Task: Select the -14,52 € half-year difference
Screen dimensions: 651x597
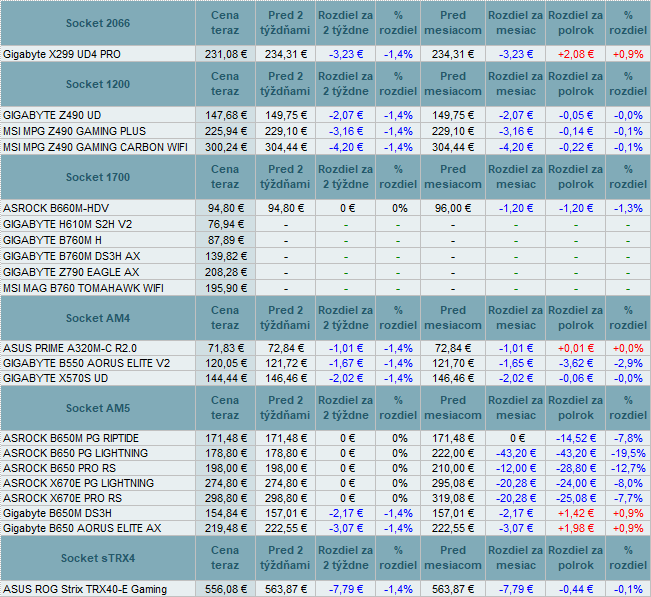Action: click(x=575, y=438)
